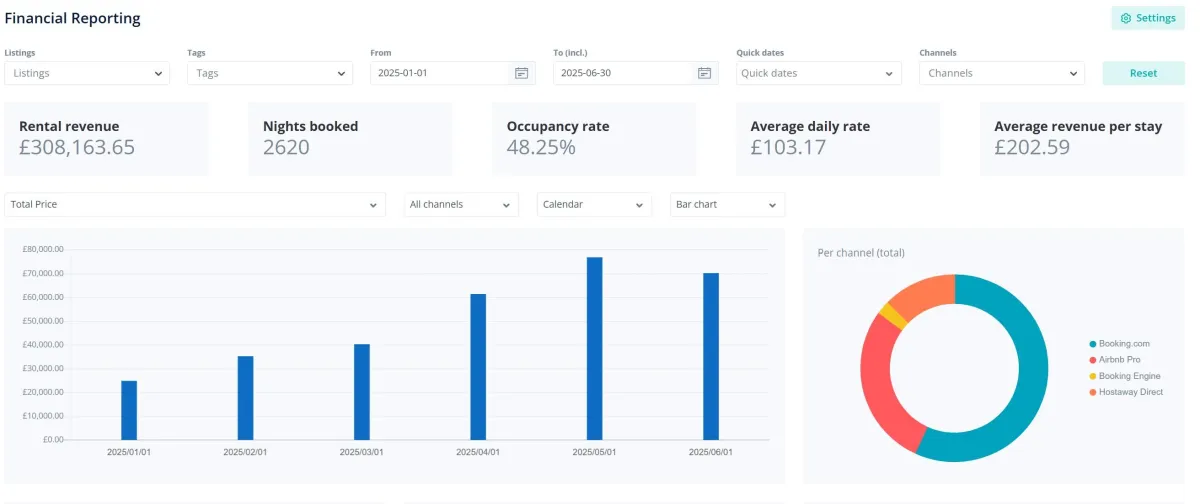Click the Settings gear button
This screenshot has height=504, width=1200.
[1147, 18]
